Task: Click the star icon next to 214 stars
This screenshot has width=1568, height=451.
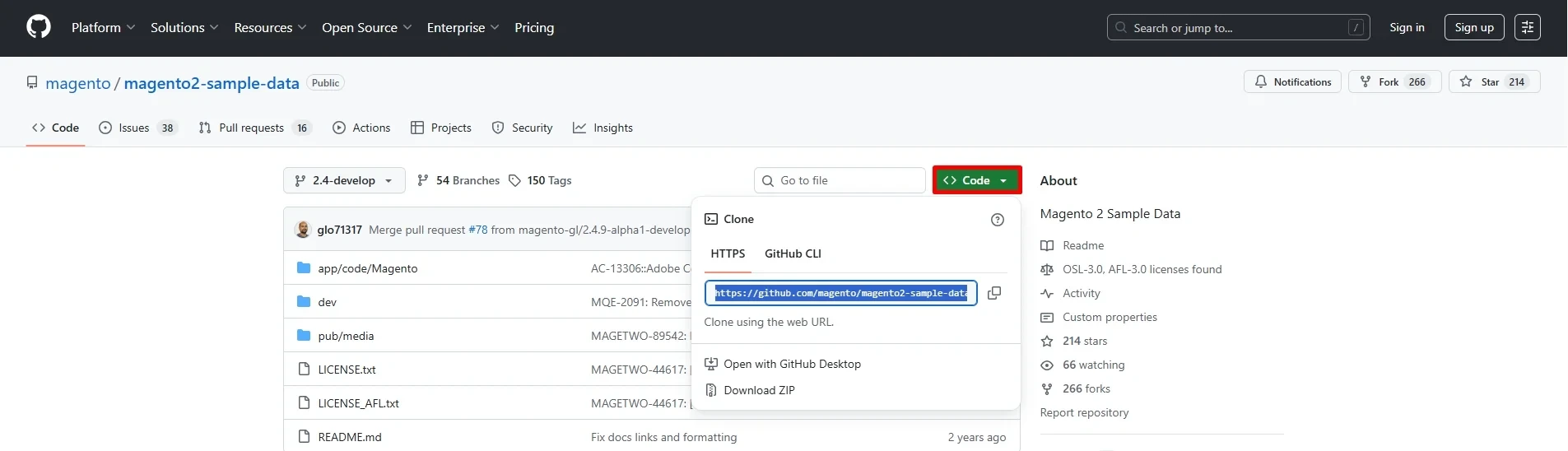Action: tap(1047, 341)
